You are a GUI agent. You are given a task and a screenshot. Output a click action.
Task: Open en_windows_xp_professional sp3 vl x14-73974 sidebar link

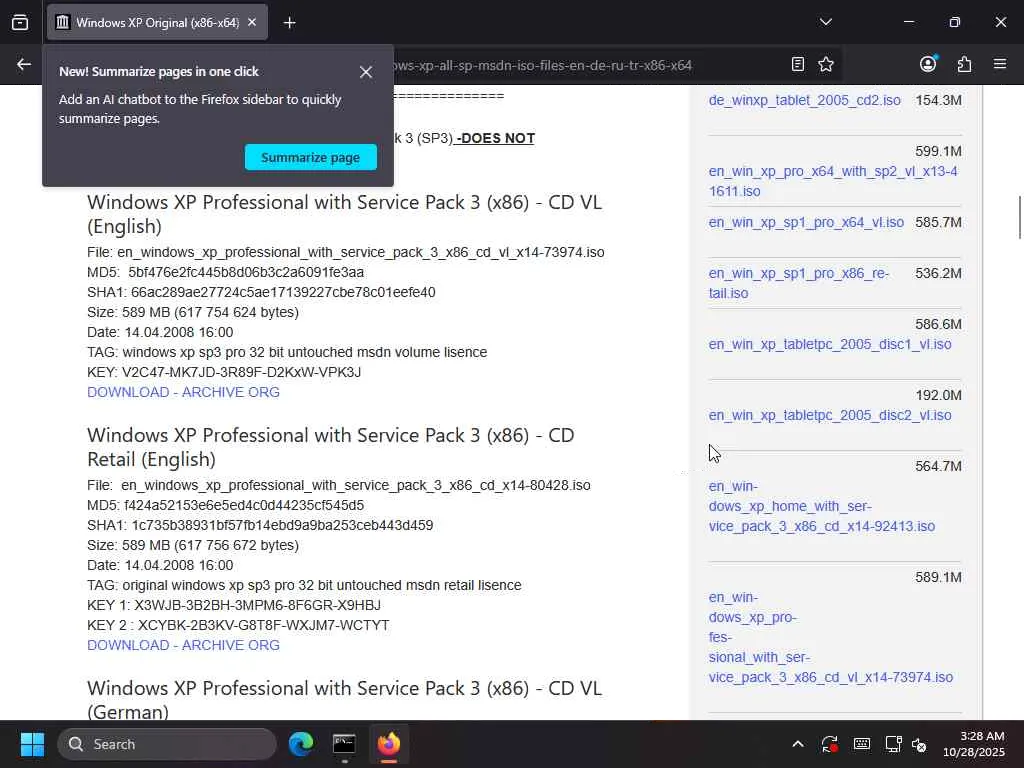(831, 637)
